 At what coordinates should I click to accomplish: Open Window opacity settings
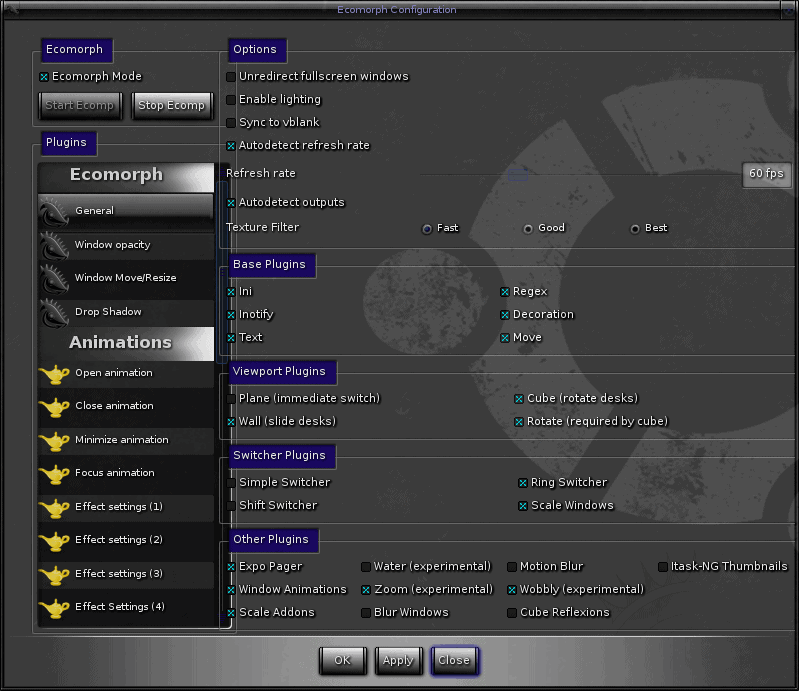126,245
